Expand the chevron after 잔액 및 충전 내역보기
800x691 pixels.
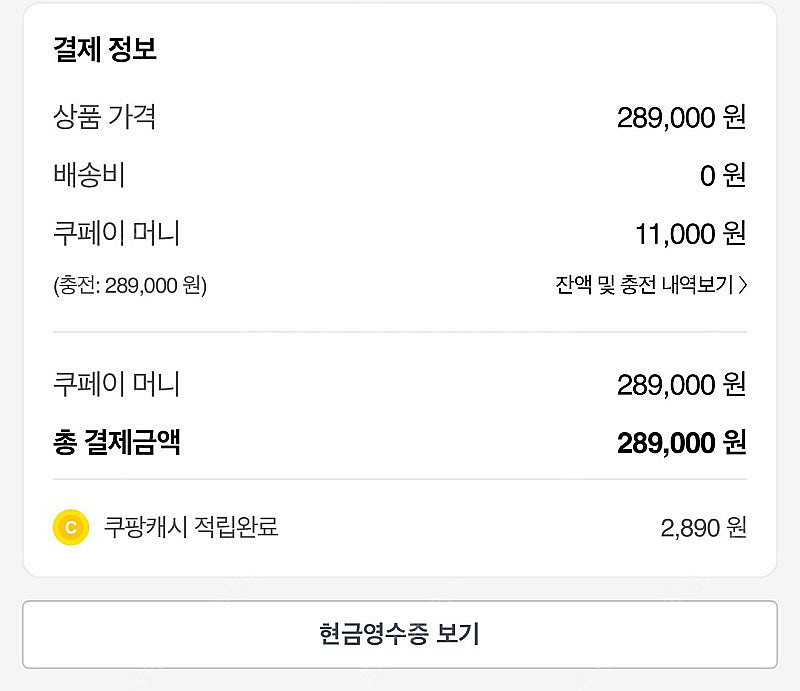[742, 285]
